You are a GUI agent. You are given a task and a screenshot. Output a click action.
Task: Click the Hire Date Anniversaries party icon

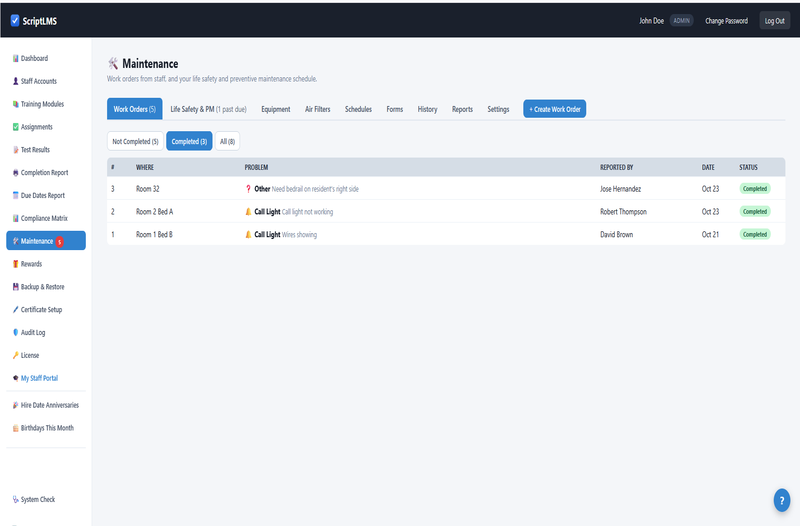tap(15, 405)
